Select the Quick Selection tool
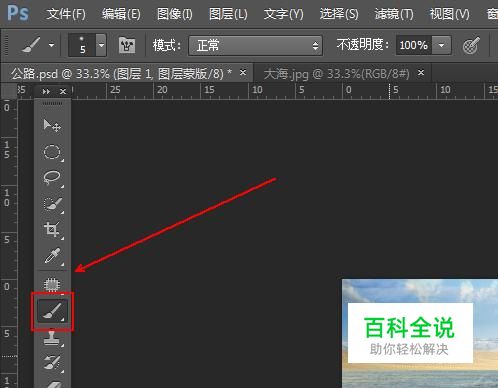This screenshot has width=498, height=388. (52, 204)
